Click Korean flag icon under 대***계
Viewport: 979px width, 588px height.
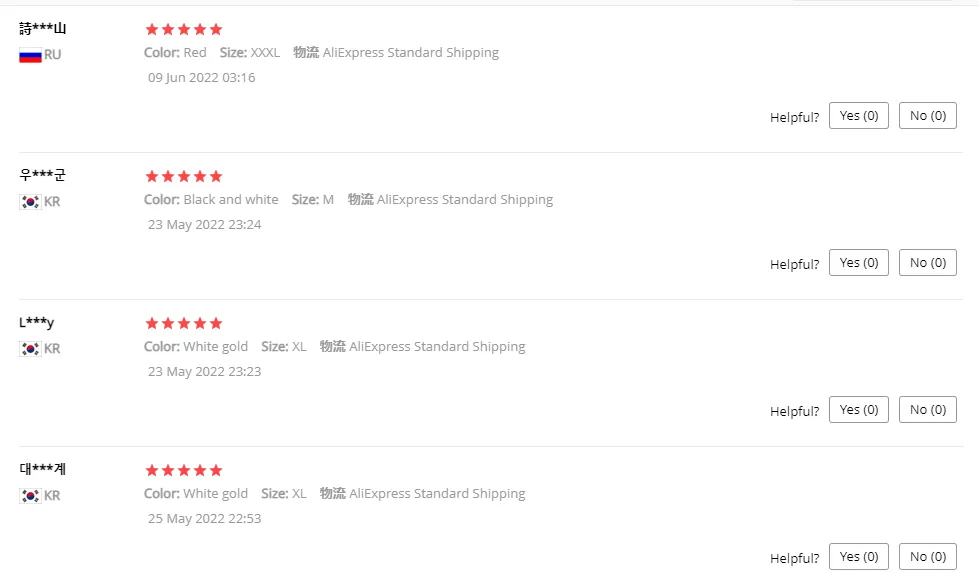coord(30,496)
